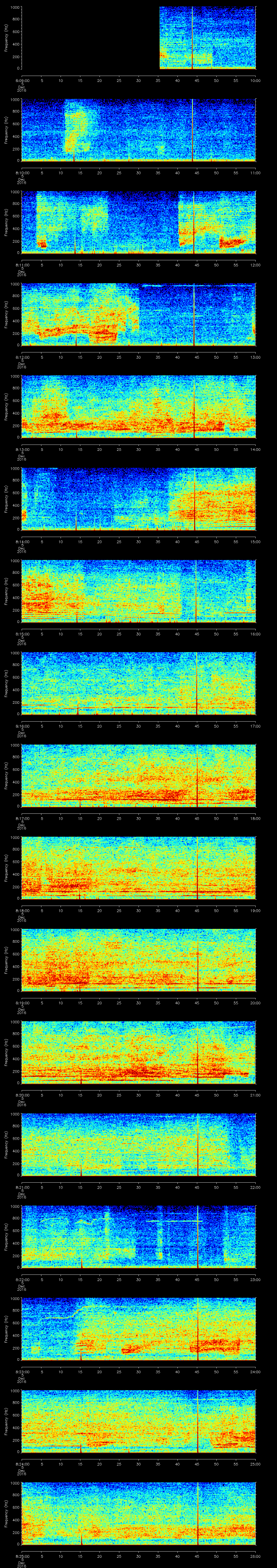The image size is (277, 1568).
Task: Click the '12:00' end time label
Action: coord(255,265)
